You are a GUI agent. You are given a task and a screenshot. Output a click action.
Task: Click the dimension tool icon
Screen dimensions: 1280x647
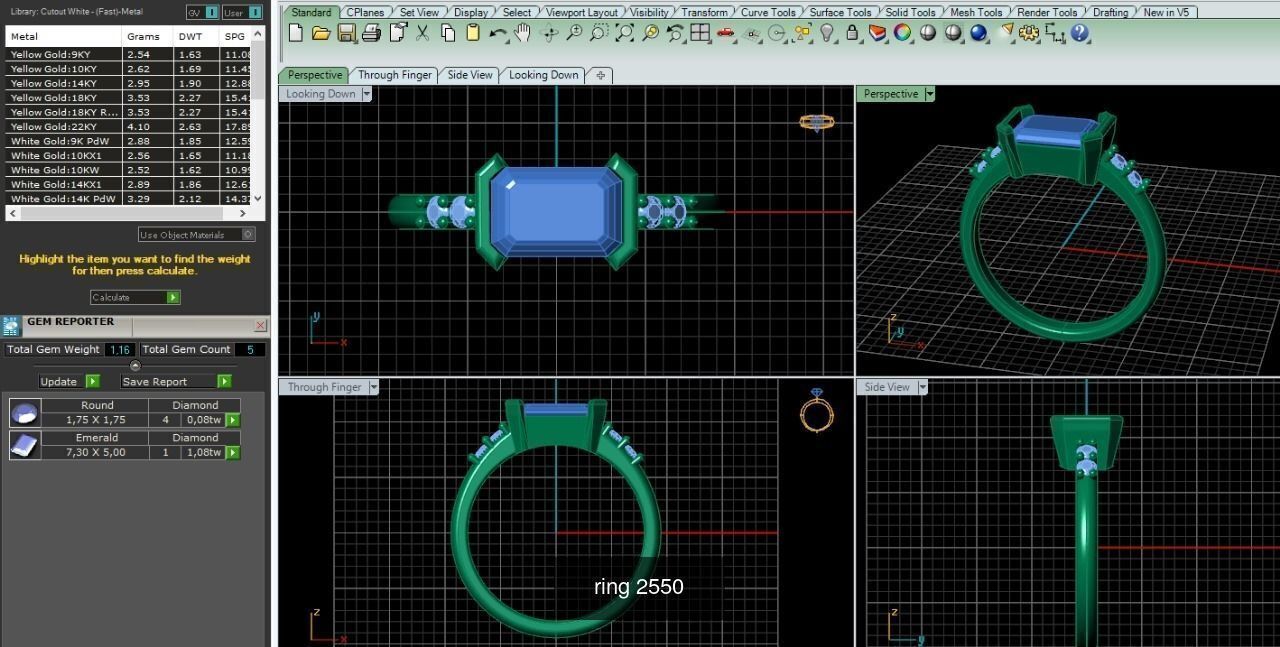tap(1055, 32)
